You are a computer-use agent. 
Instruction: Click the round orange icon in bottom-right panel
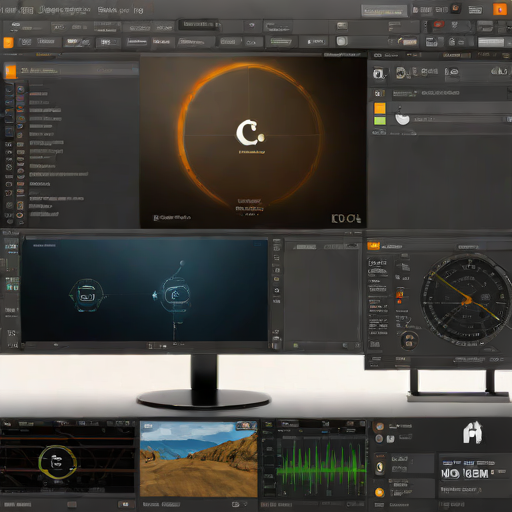(379, 492)
